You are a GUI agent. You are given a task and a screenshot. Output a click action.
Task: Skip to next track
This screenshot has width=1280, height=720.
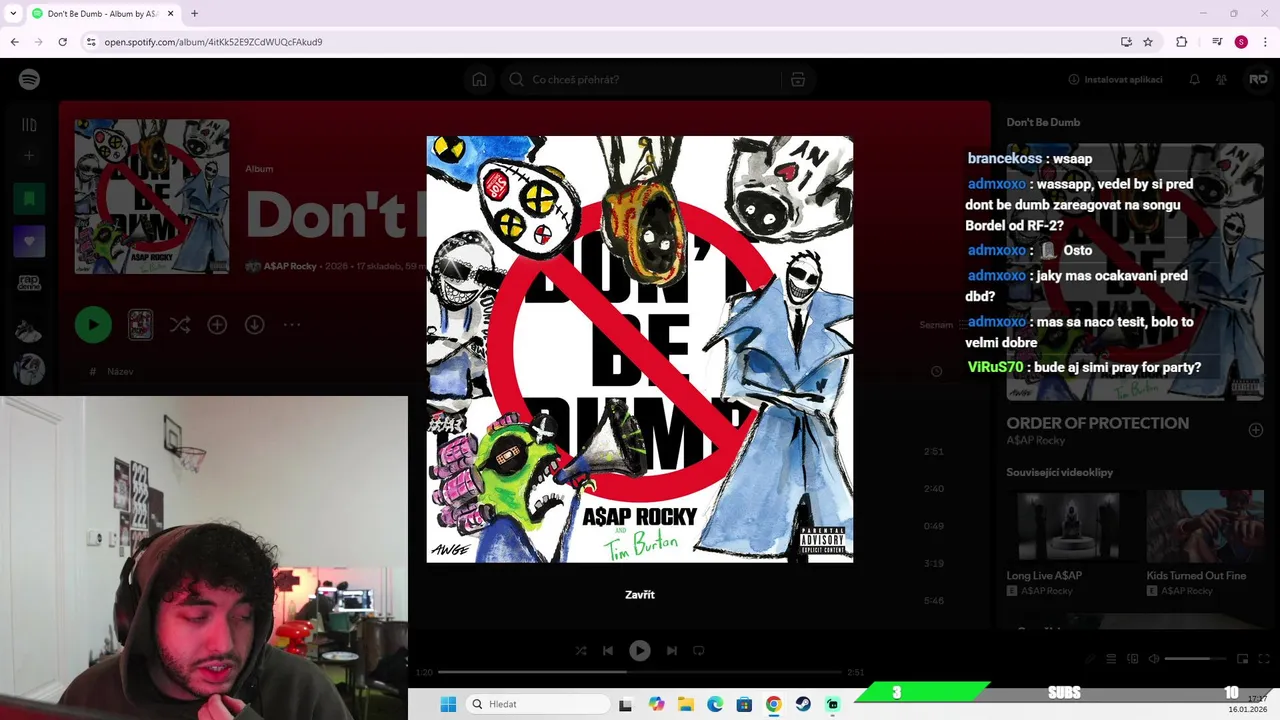pyautogui.click(x=672, y=650)
